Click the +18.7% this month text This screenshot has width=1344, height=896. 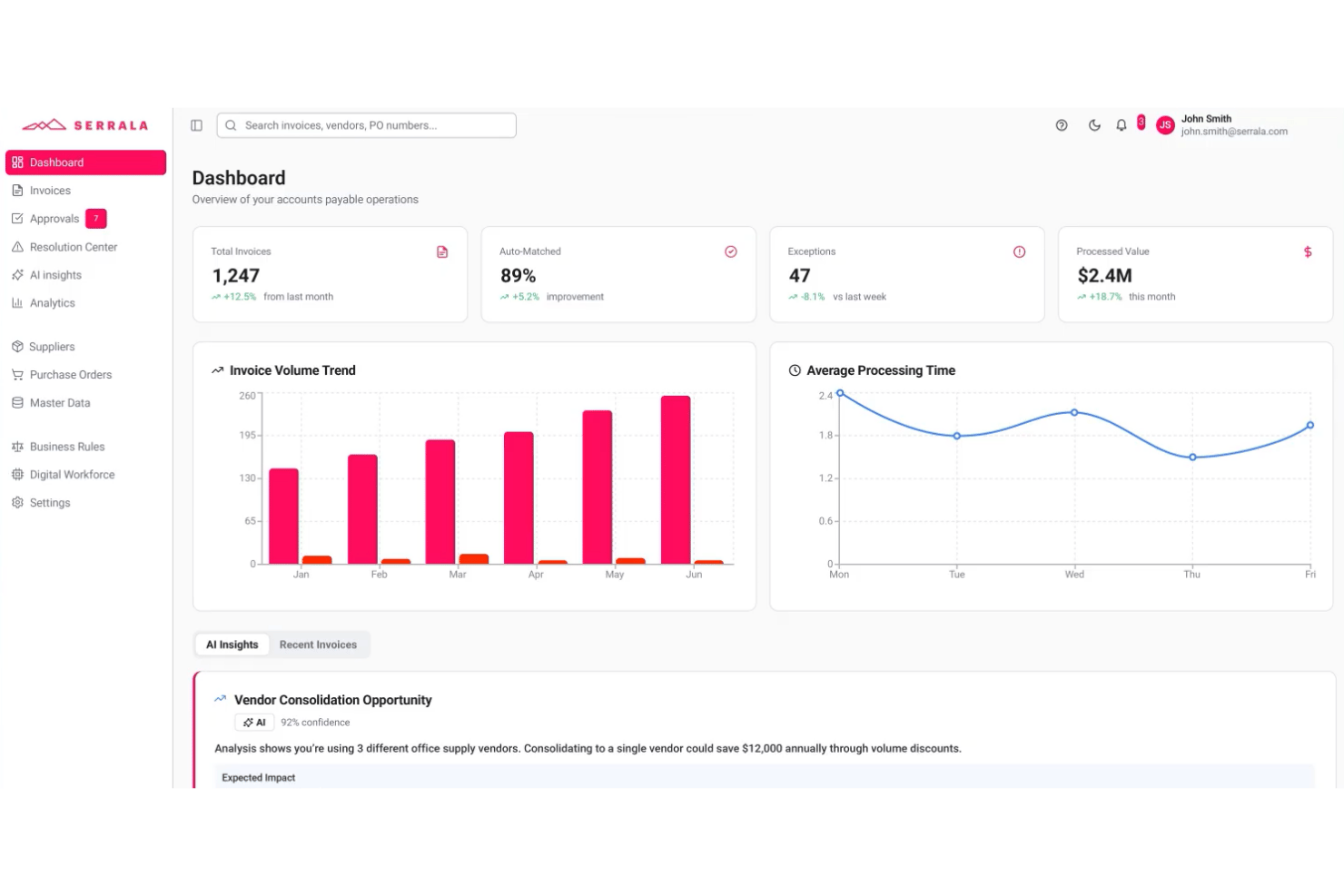tap(1126, 297)
